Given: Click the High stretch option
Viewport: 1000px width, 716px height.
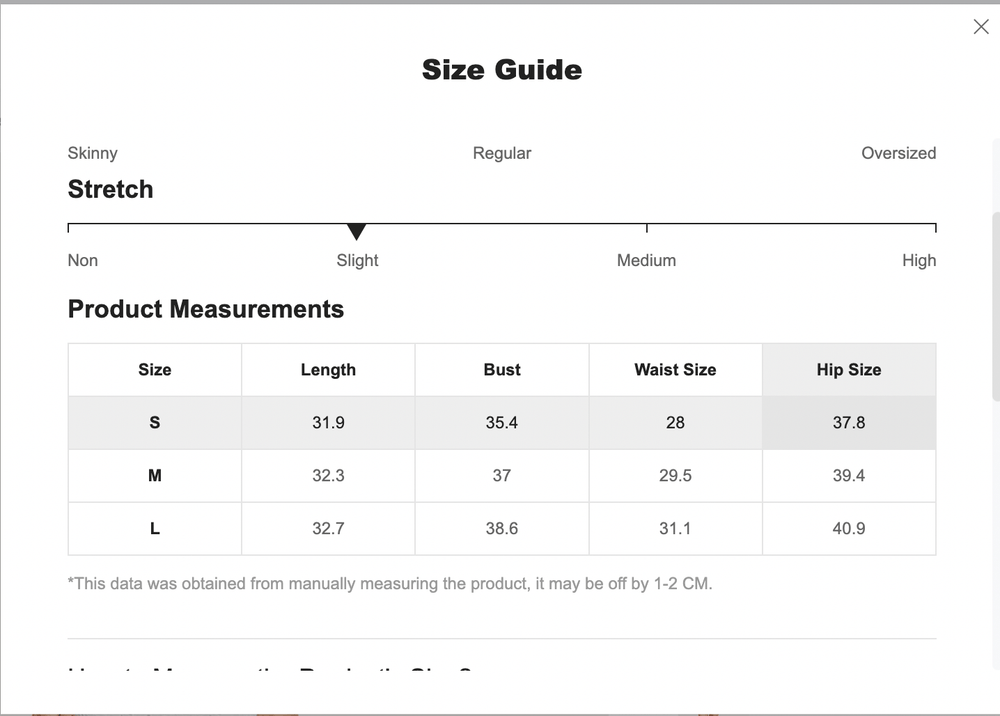Looking at the screenshot, I should coord(919,260).
